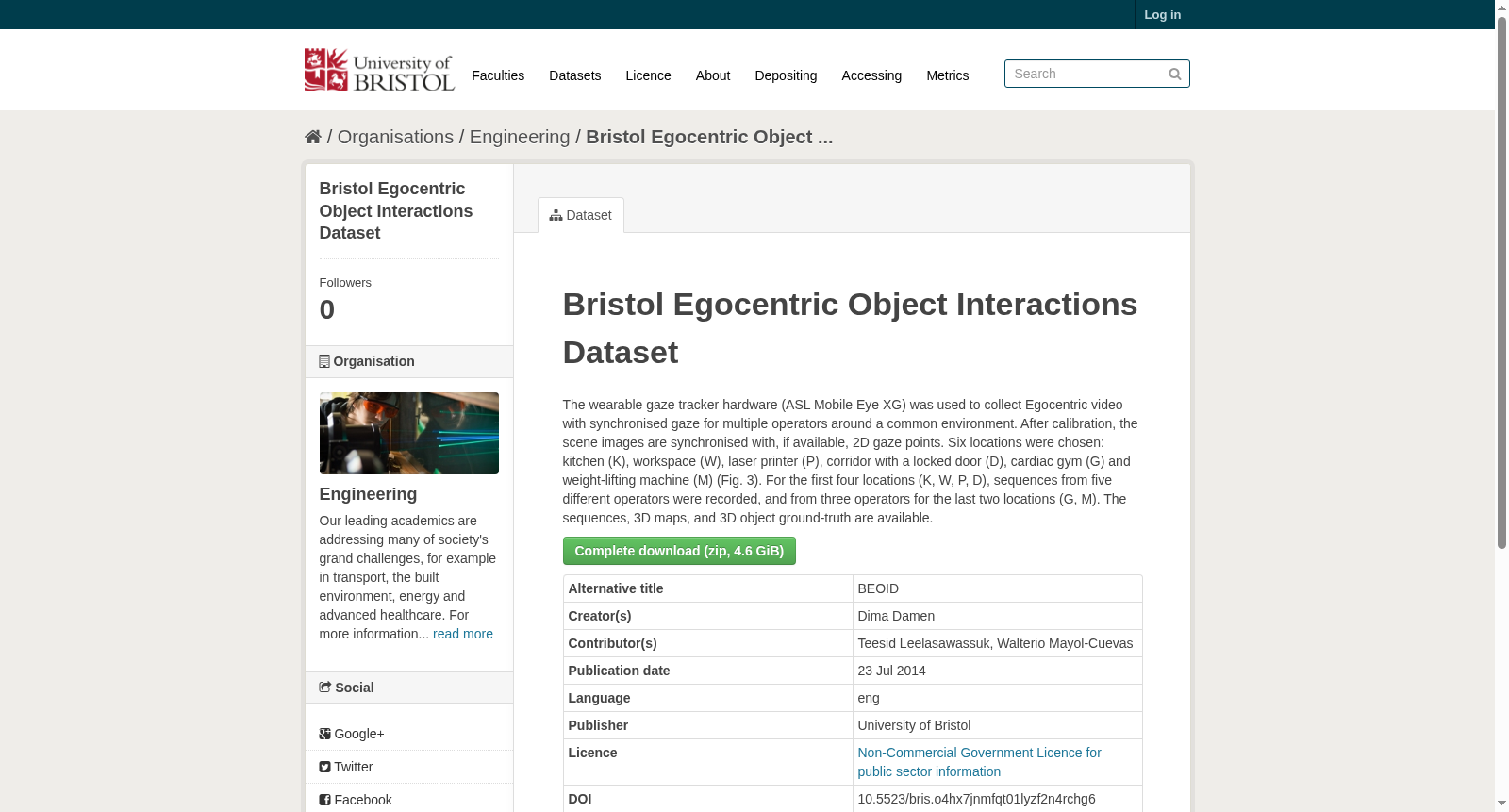
Task: Click the Alternative title row label
Action: (x=616, y=588)
